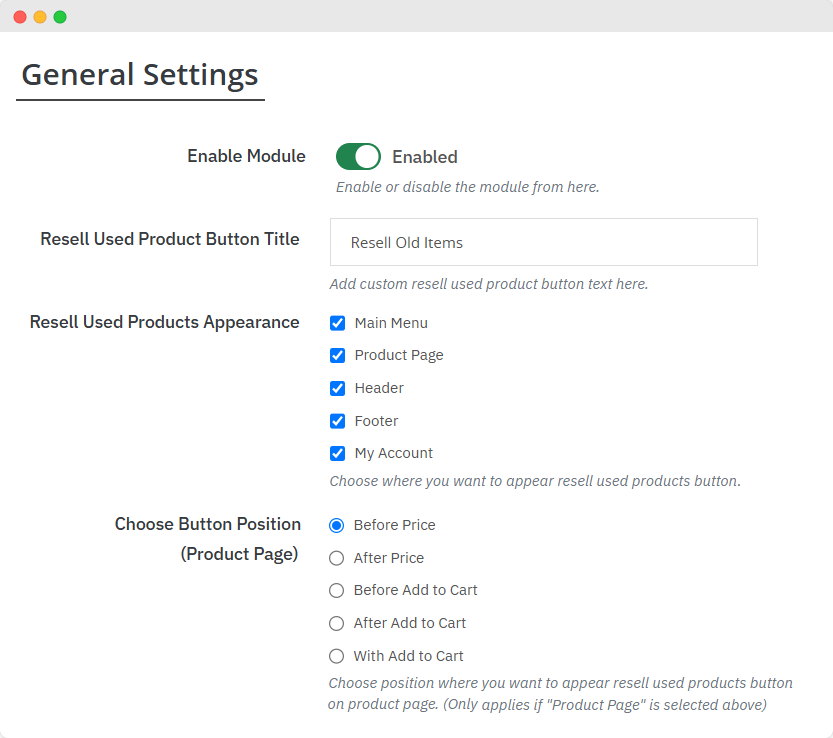
Task: Click the Main Menu label text
Action: click(x=391, y=323)
